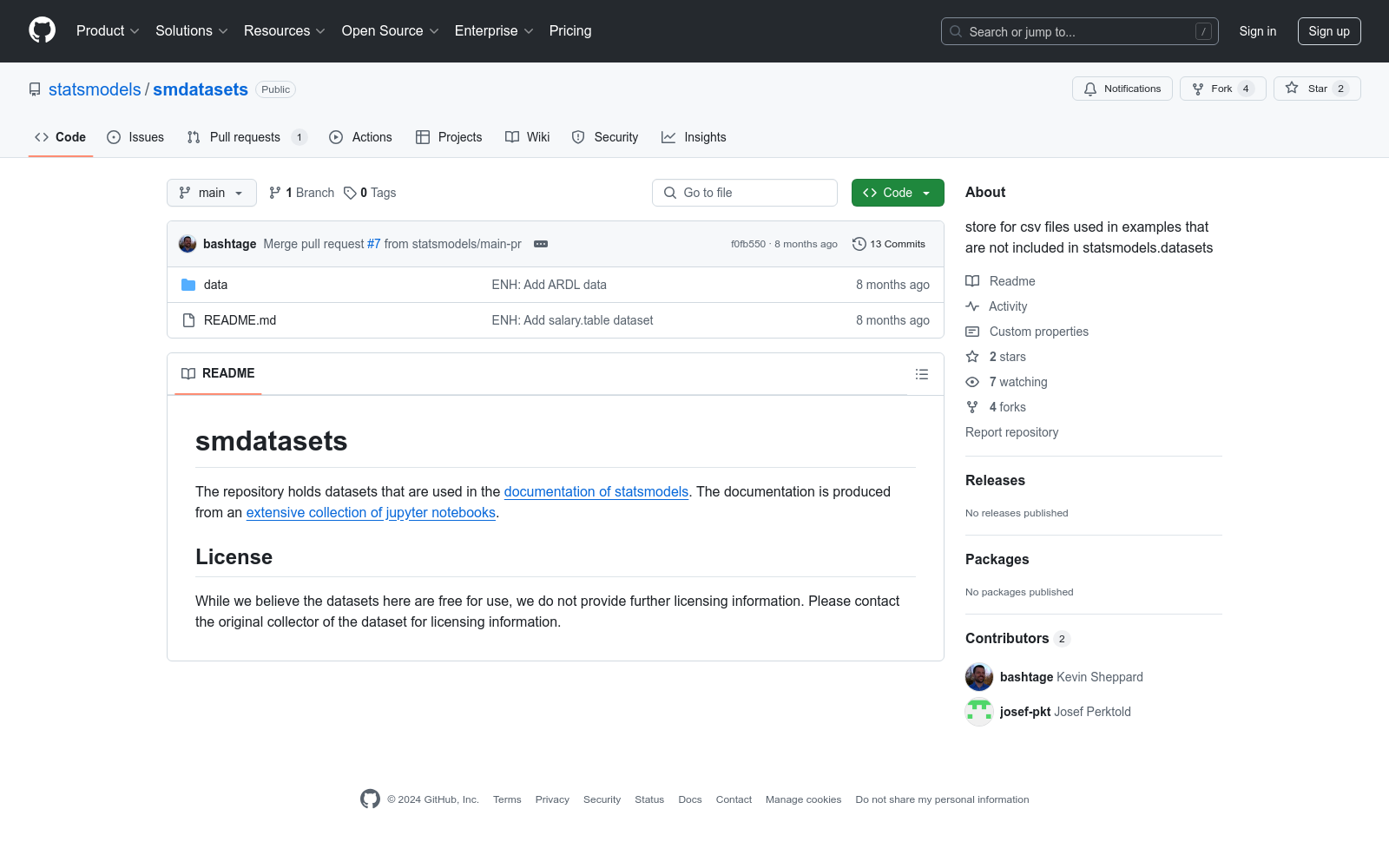The image size is (1389, 868).
Task: Click bashtage's avatar in commit row
Action: click(188, 244)
